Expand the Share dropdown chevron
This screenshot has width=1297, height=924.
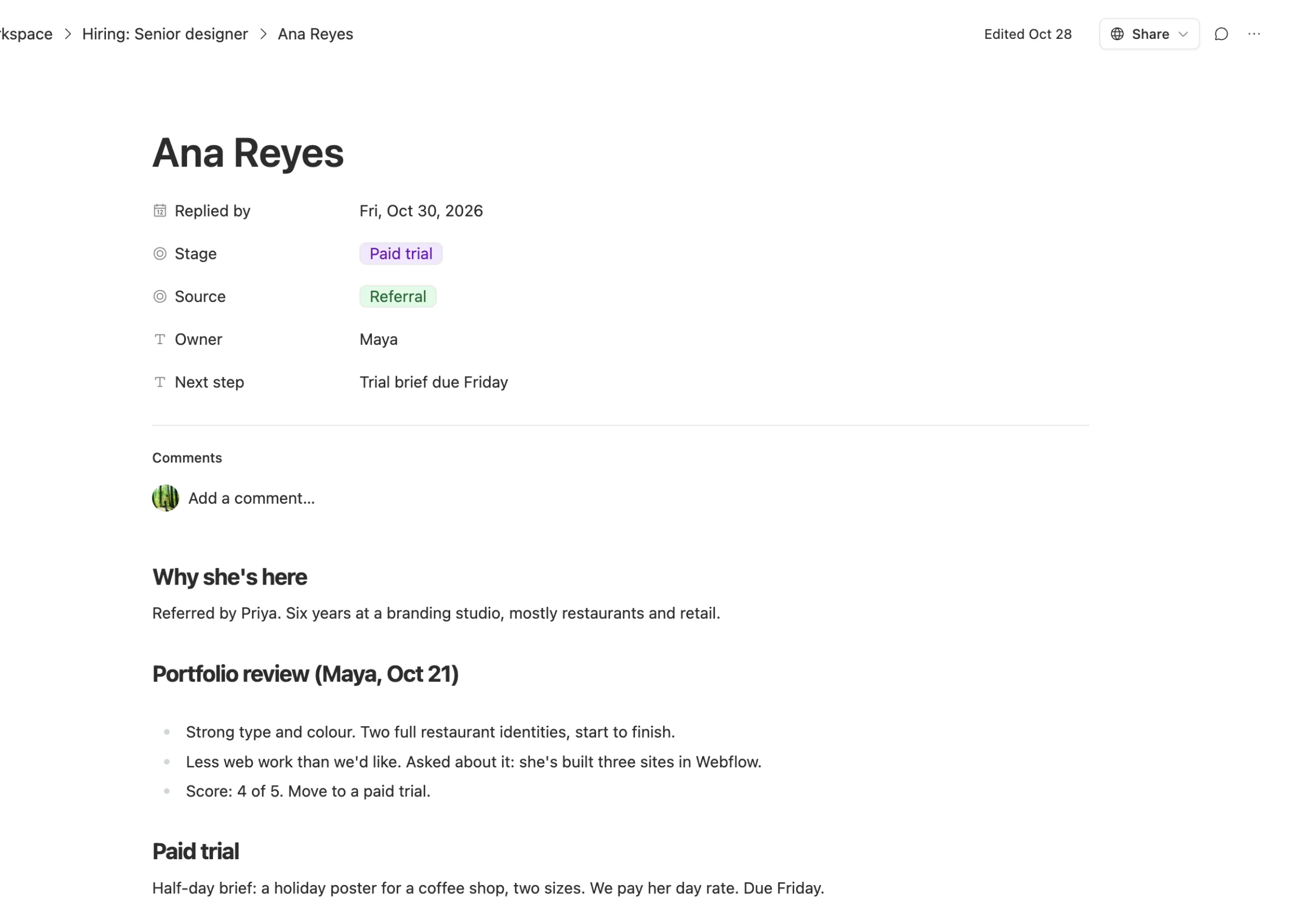pyautogui.click(x=1183, y=34)
